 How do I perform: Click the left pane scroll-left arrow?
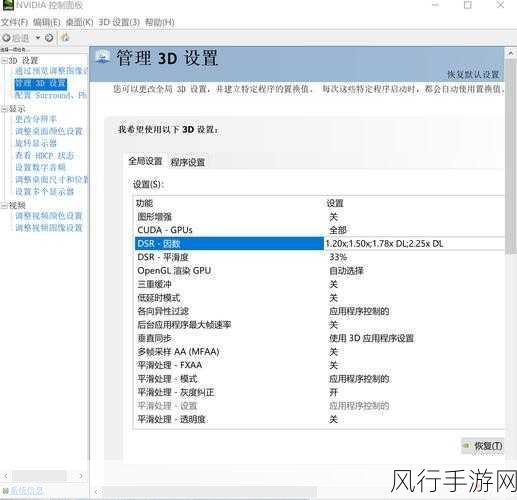(6, 476)
